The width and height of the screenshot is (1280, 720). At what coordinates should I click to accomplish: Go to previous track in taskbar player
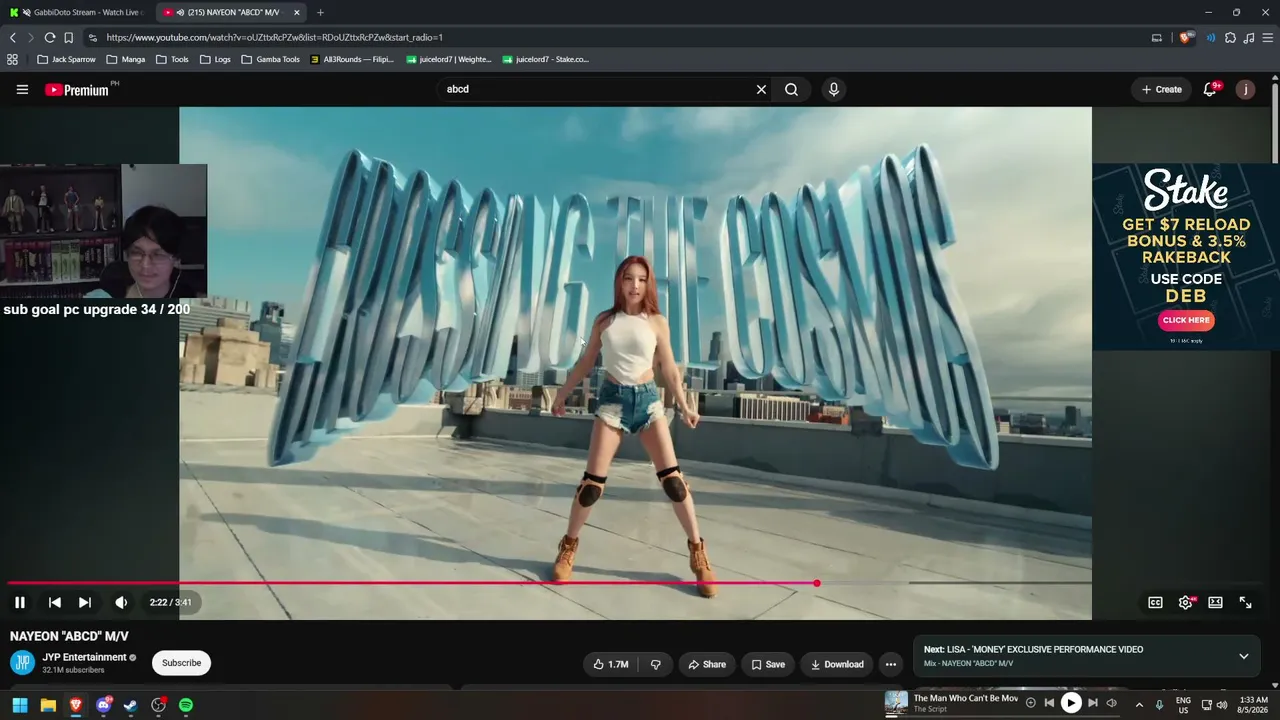tap(1049, 703)
